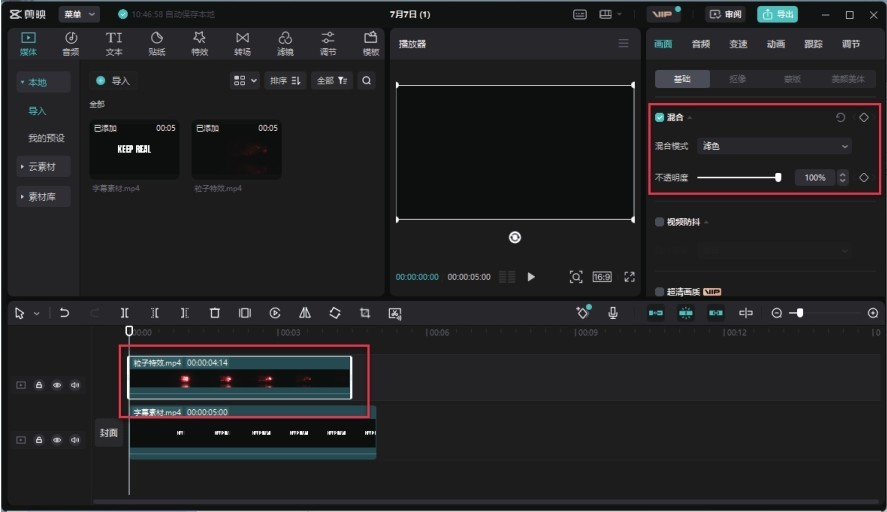The image size is (887, 512).
Task: Open the 贴纸 stickers tab
Action: [x=157, y=44]
